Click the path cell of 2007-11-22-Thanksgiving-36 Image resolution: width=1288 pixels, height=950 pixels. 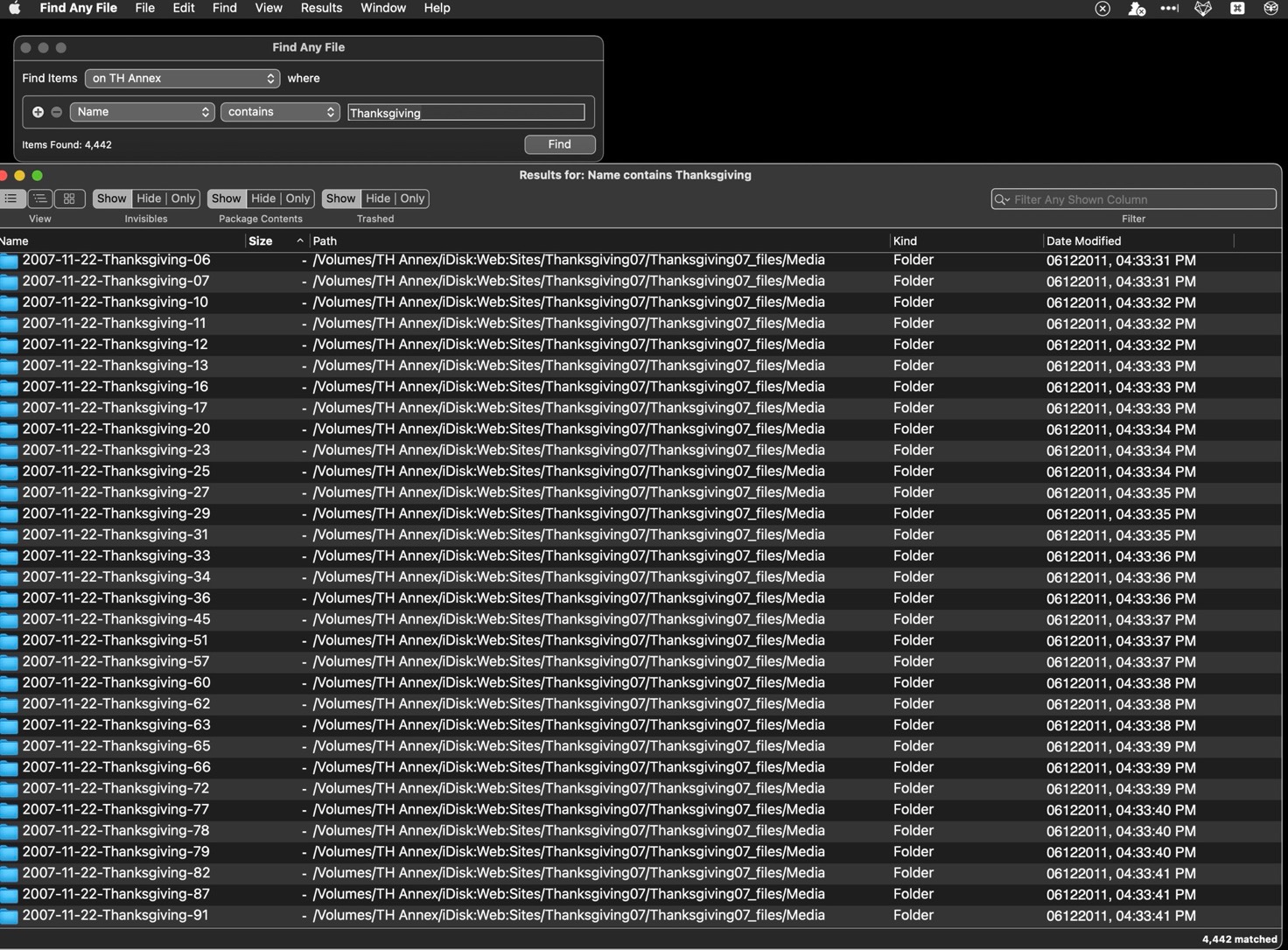(x=569, y=598)
